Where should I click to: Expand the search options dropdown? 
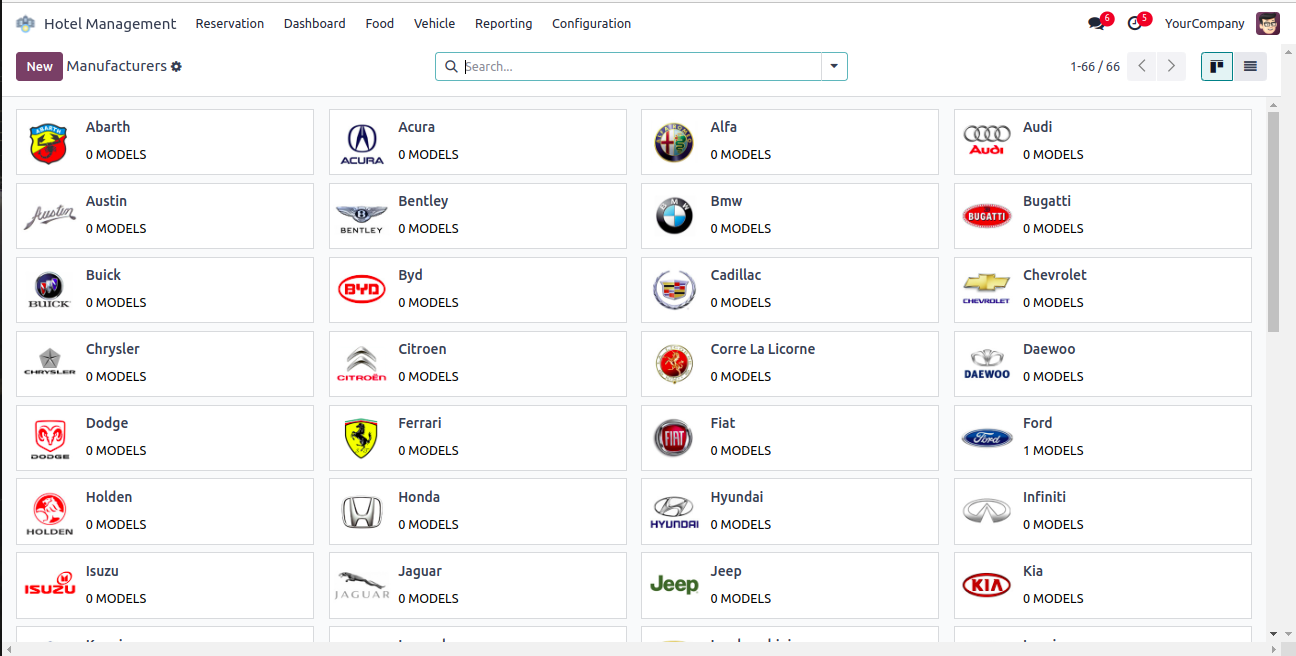[834, 67]
